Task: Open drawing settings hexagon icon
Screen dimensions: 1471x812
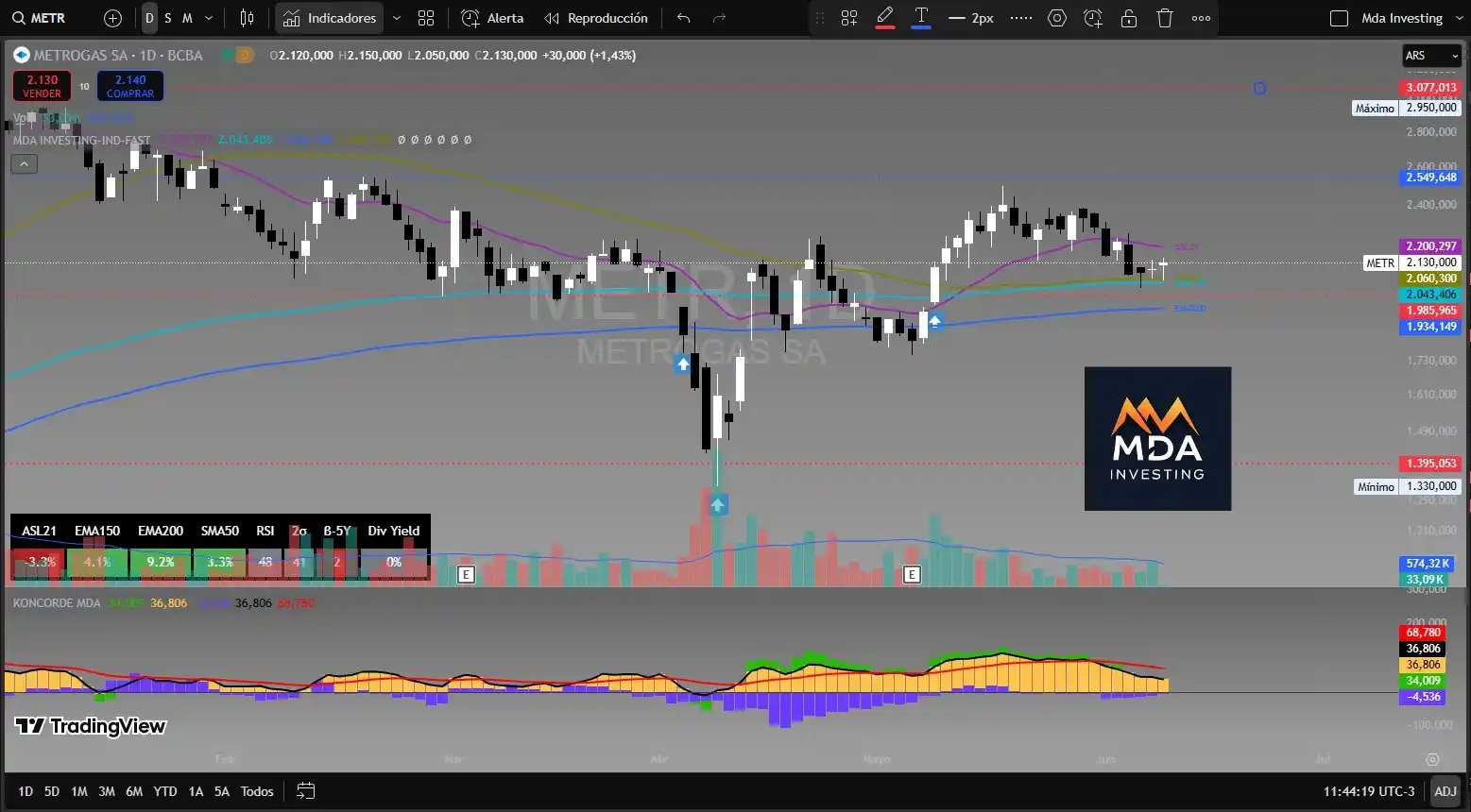Action: pos(1057,18)
